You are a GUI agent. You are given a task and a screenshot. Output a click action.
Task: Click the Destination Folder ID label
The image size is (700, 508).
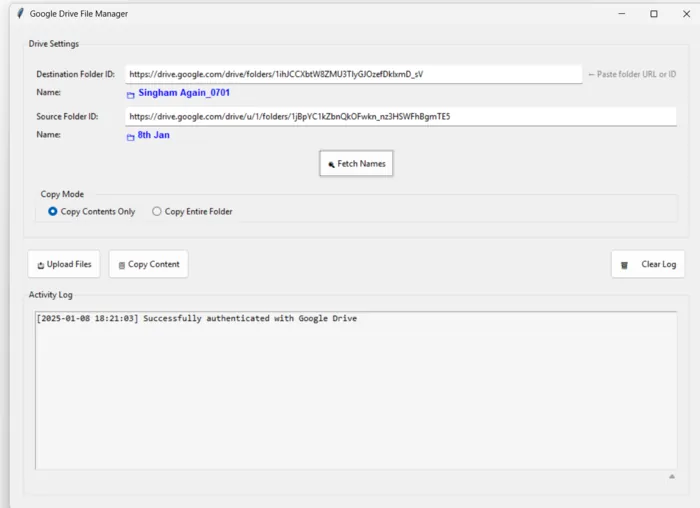(x=75, y=74)
